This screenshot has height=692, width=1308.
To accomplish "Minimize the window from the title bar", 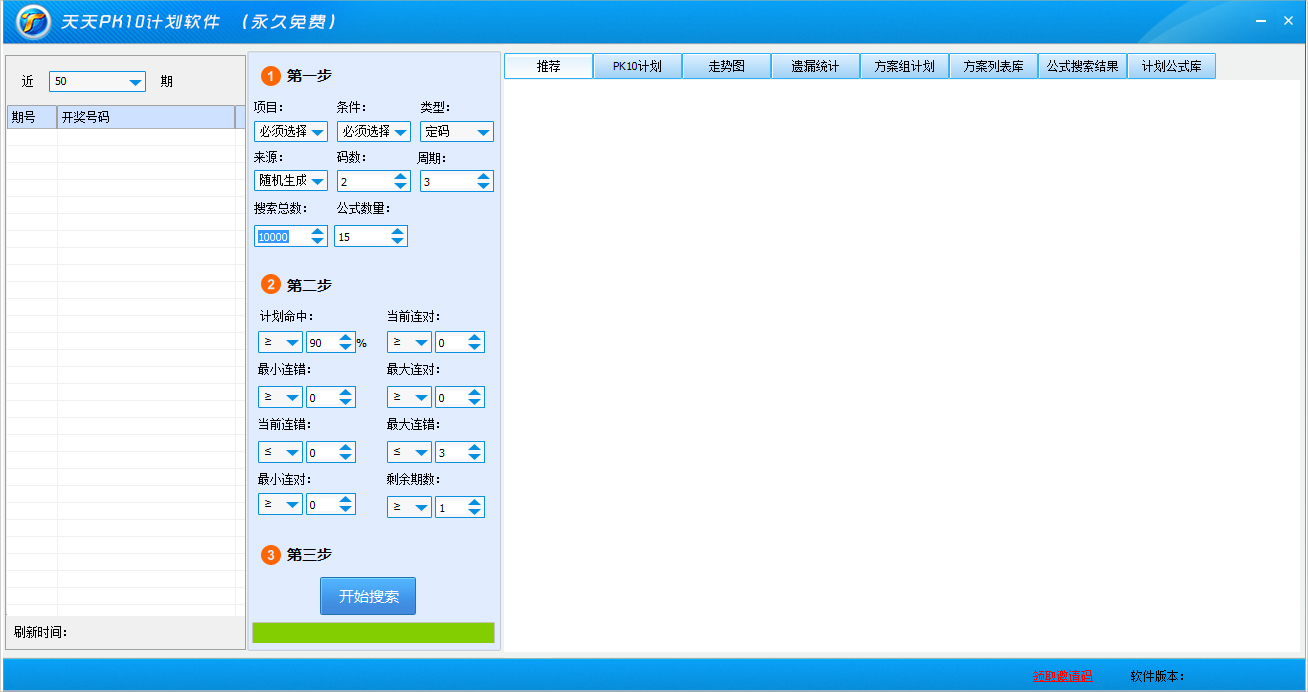I will 1262,21.
